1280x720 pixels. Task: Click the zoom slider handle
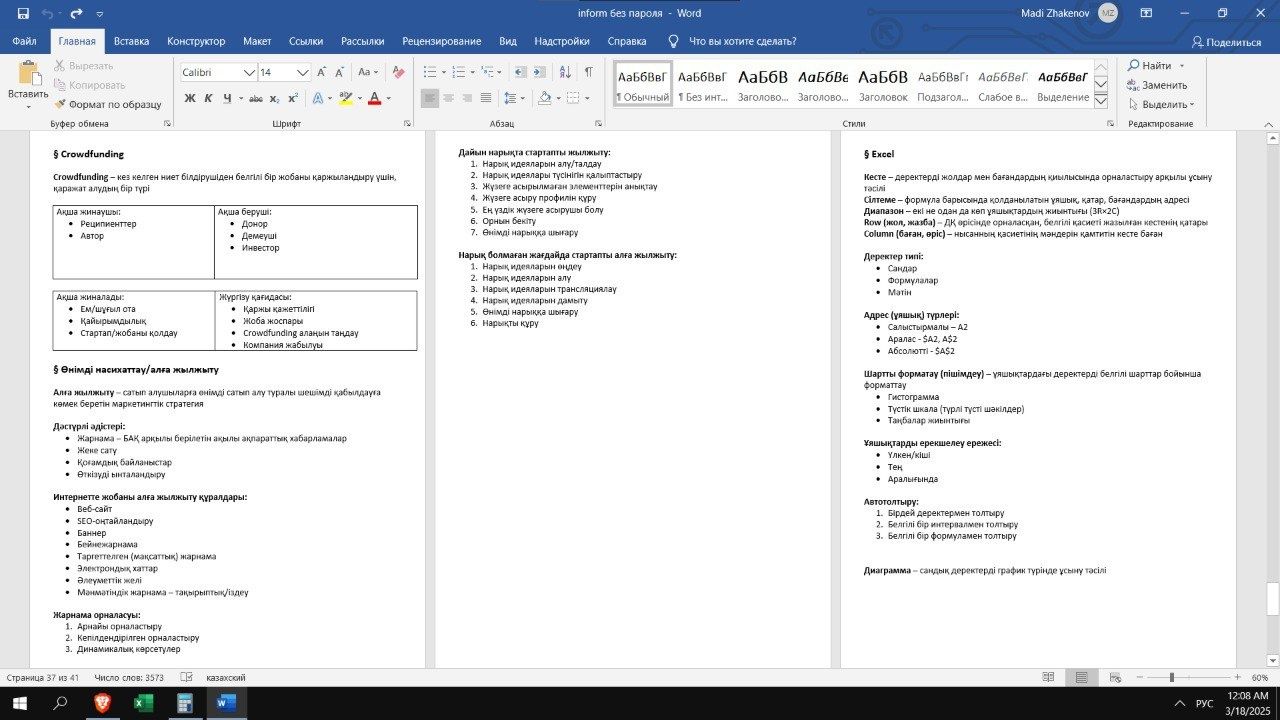click(x=1171, y=677)
